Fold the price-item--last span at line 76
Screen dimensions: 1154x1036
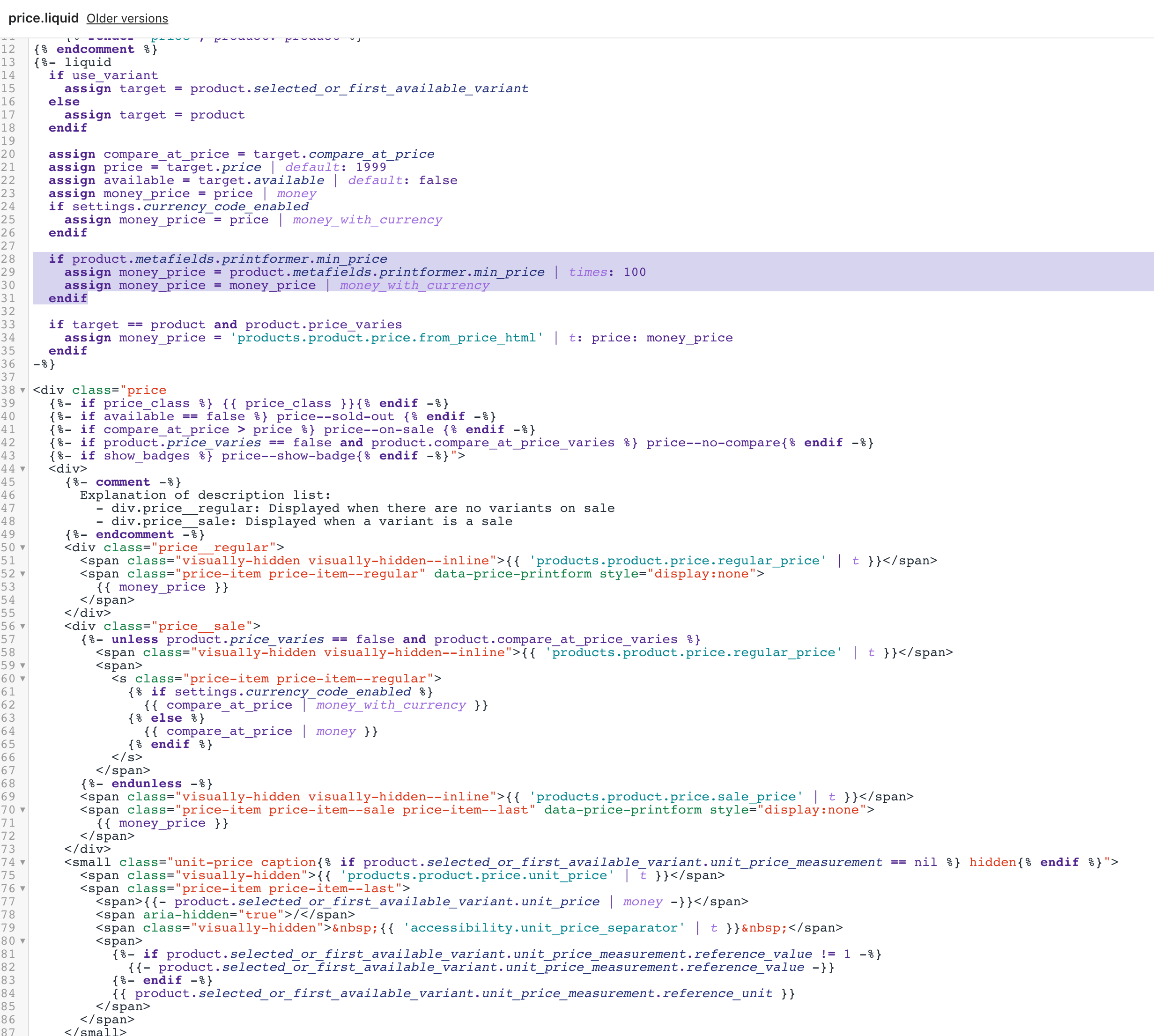point(23,888)
